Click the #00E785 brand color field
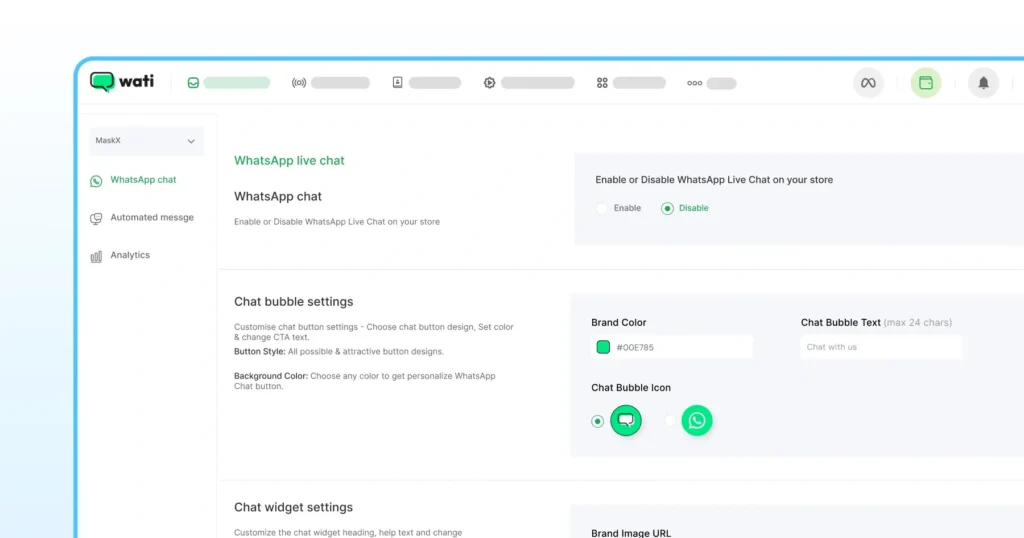 coord(672,347)
